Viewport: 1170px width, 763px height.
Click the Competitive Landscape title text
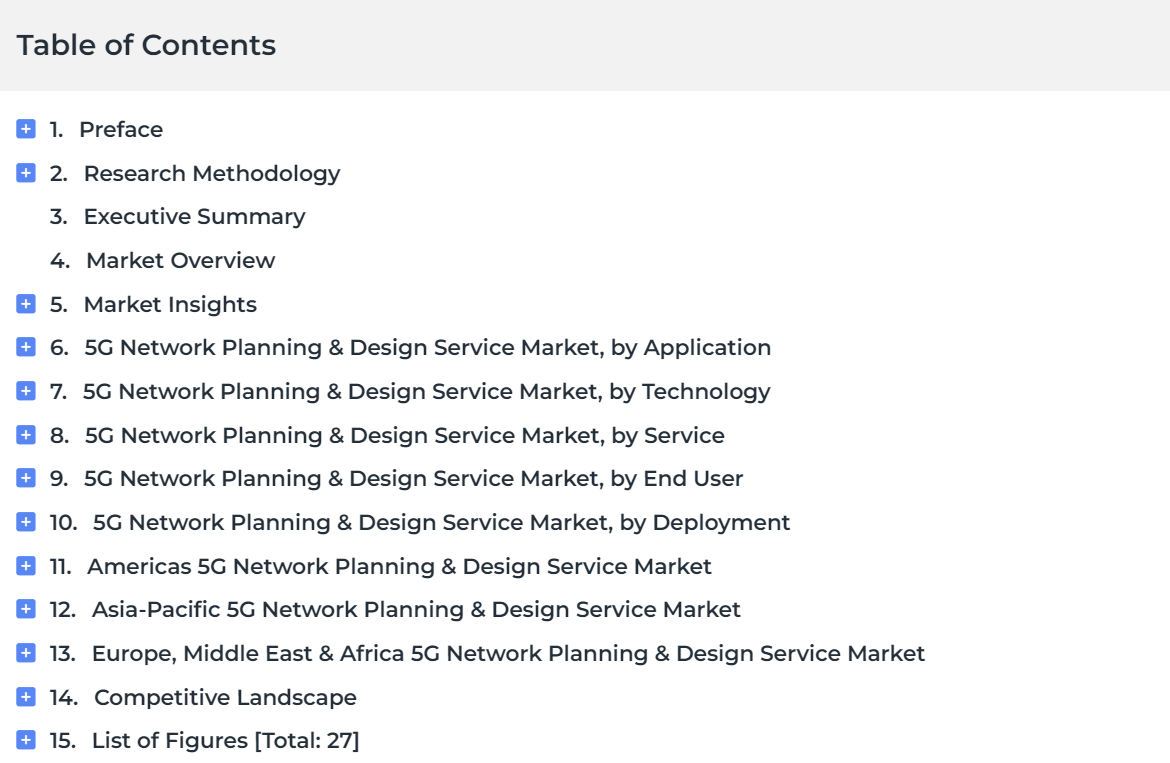[225, 697]
